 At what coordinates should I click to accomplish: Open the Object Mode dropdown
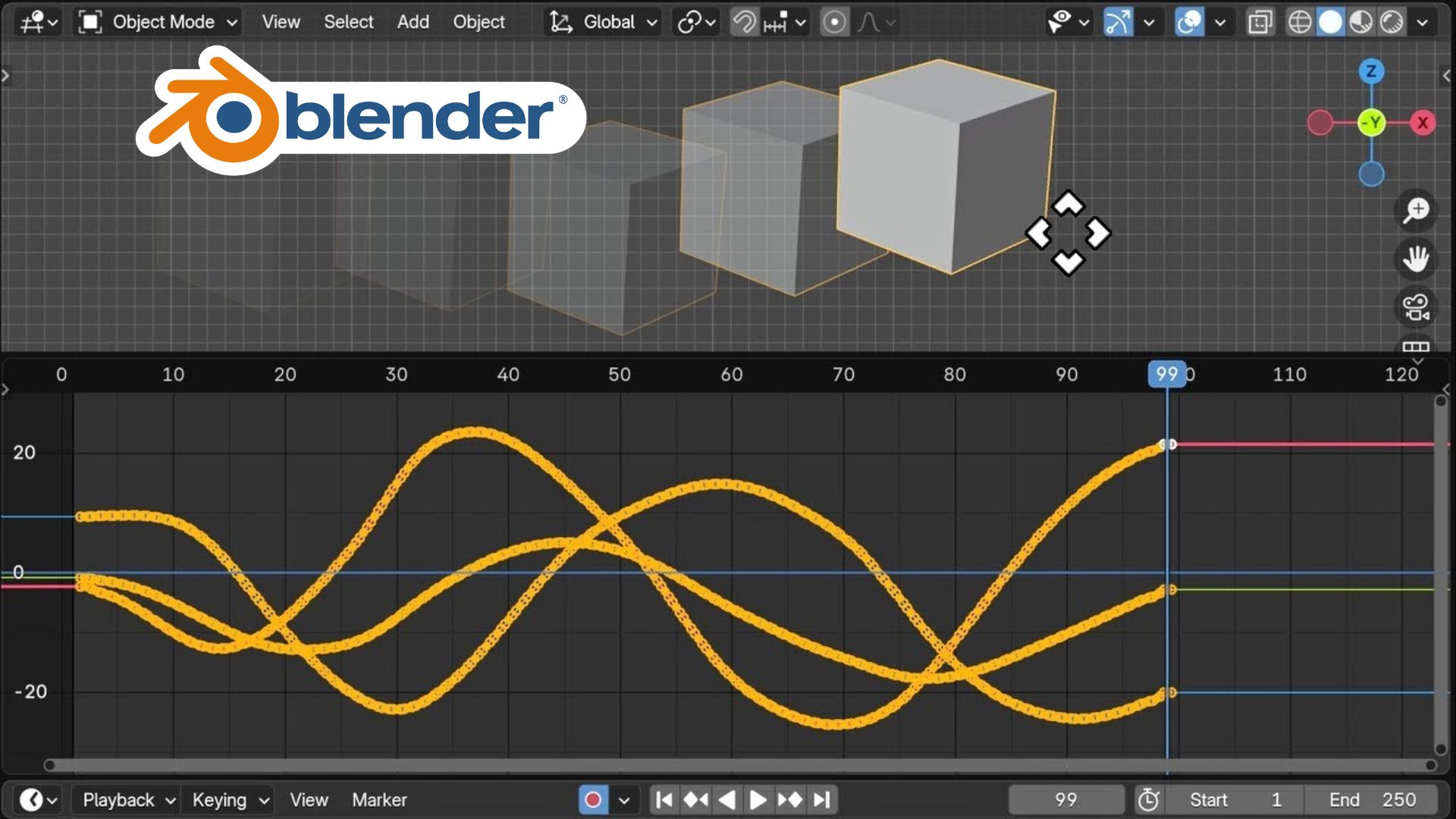click(158, 22)
